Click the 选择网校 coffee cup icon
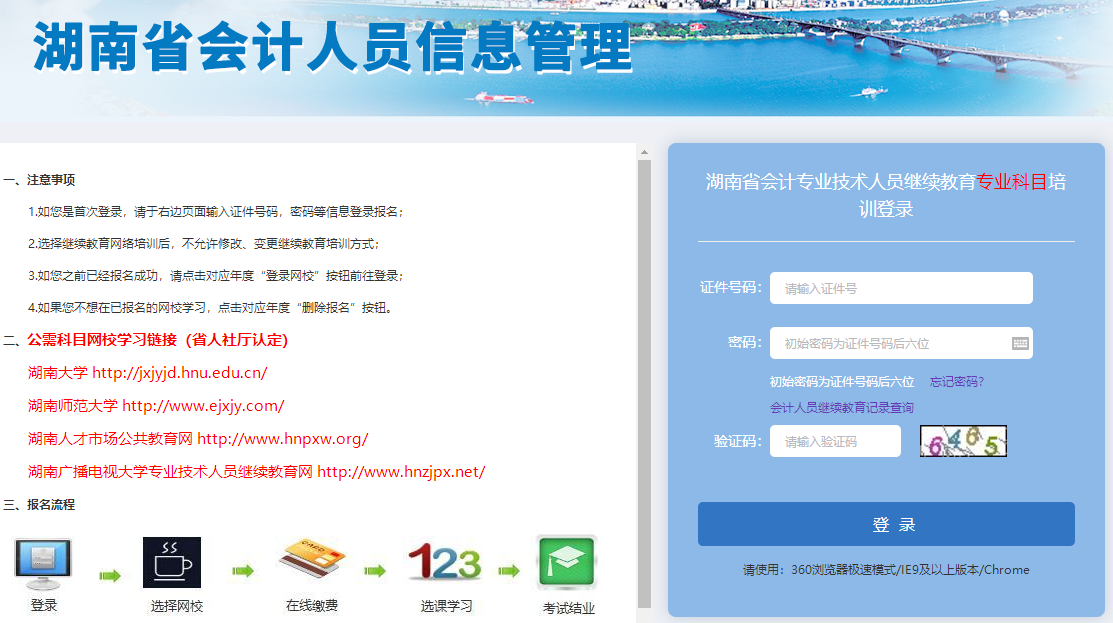1113x623 pixels. (170, 562)
